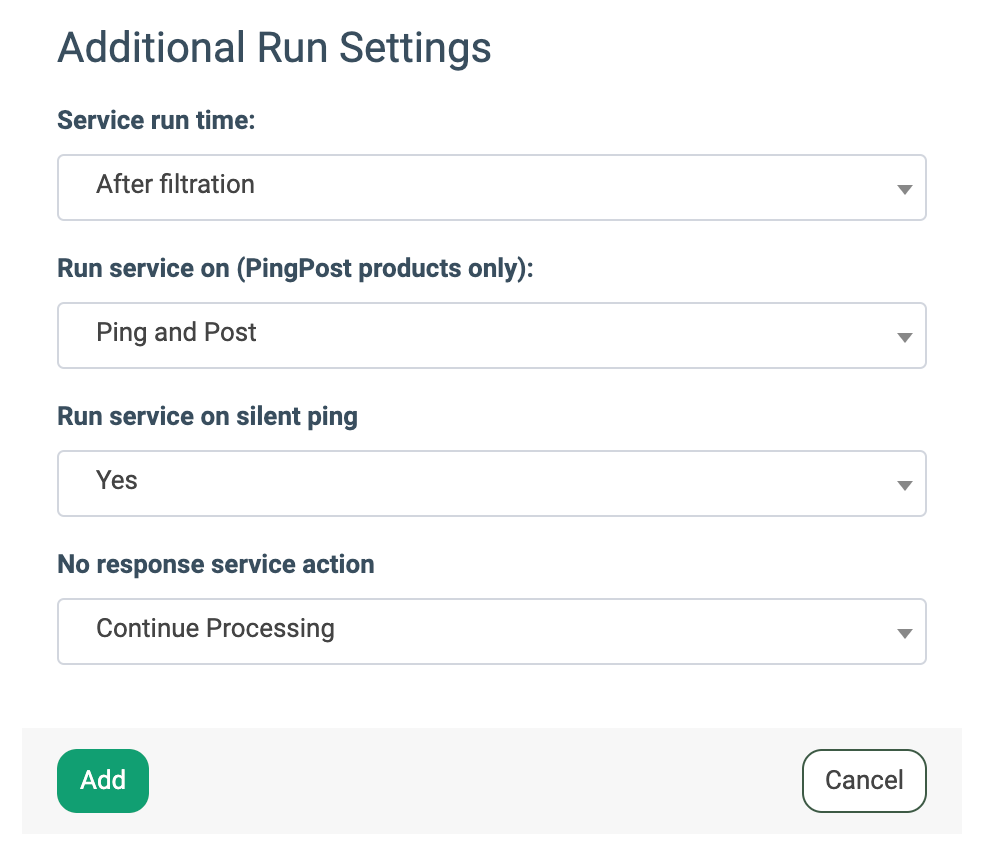
Task: Click the Run service on PingPost products label
Action: (295, 269)
